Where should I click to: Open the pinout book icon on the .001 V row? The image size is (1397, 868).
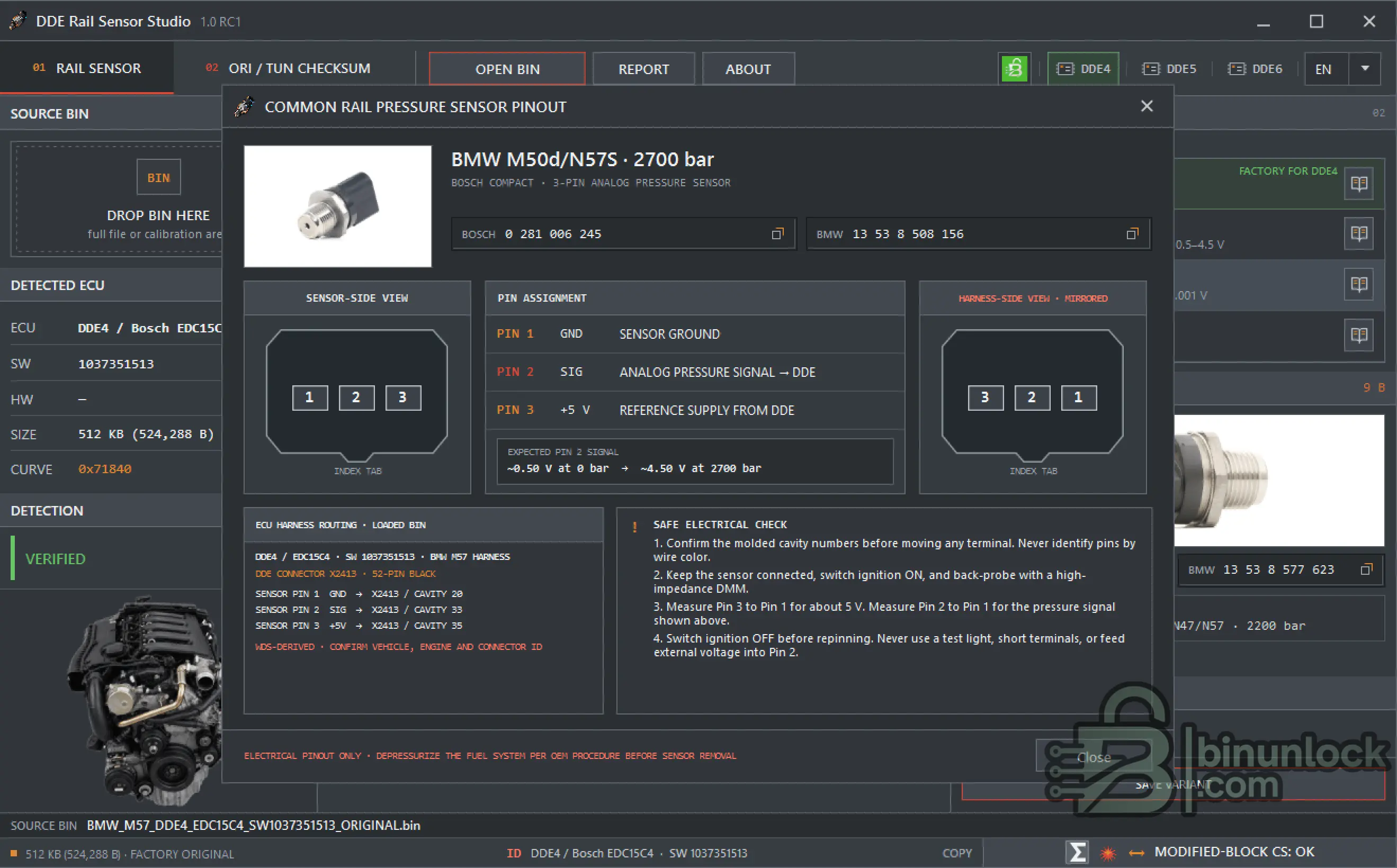click(x=1359, y=284)
